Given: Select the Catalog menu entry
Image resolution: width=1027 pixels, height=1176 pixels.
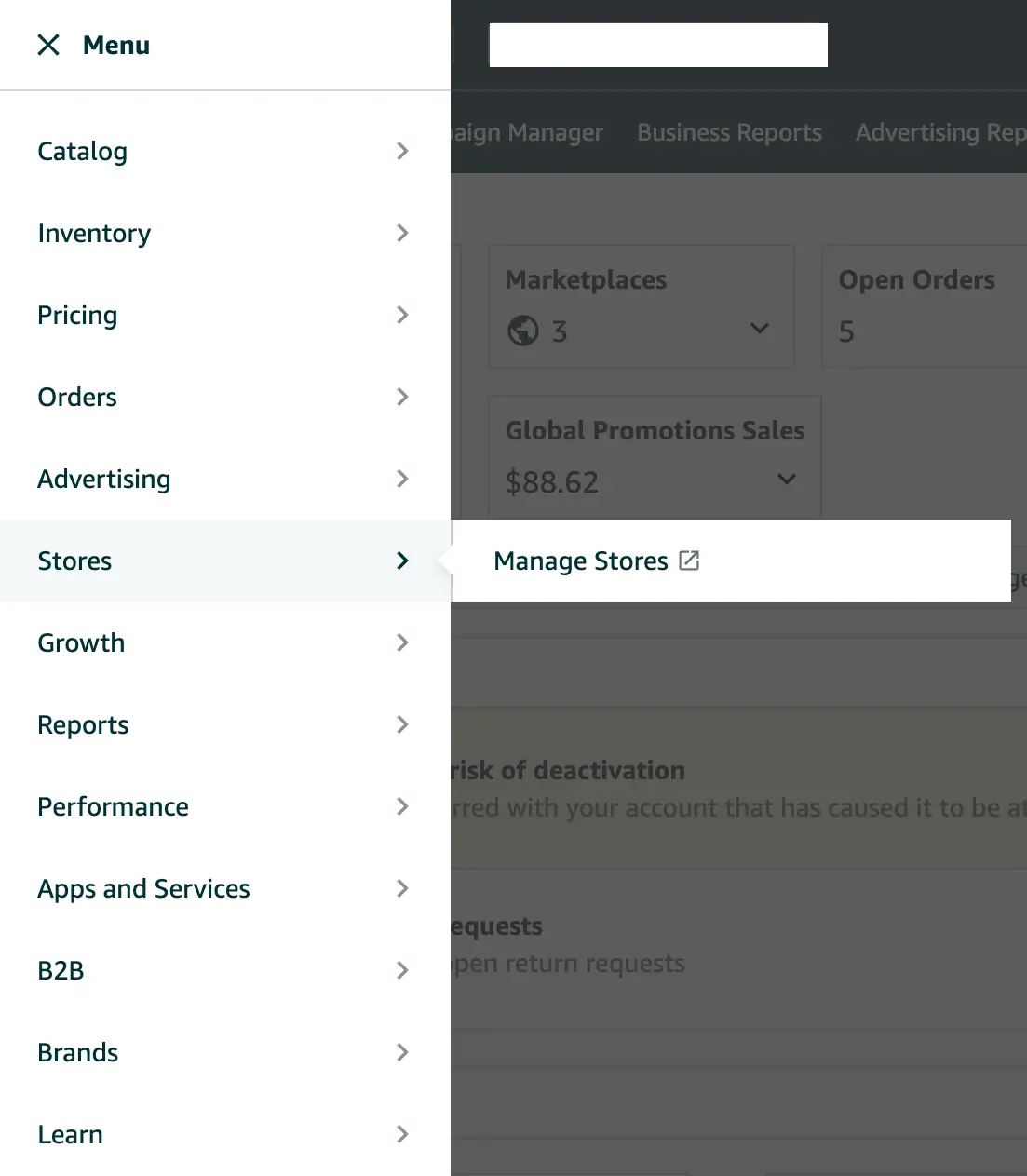Looking at the screenshot, I should click(82, 151).
